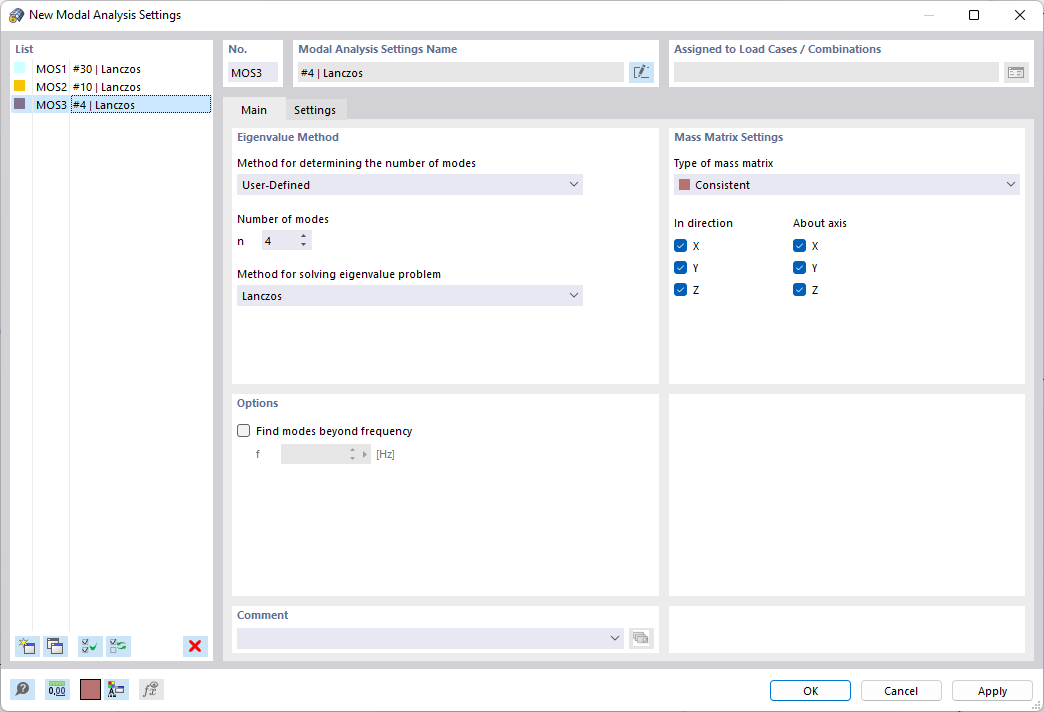
Task: Select the Main tab
Action: 254,110
